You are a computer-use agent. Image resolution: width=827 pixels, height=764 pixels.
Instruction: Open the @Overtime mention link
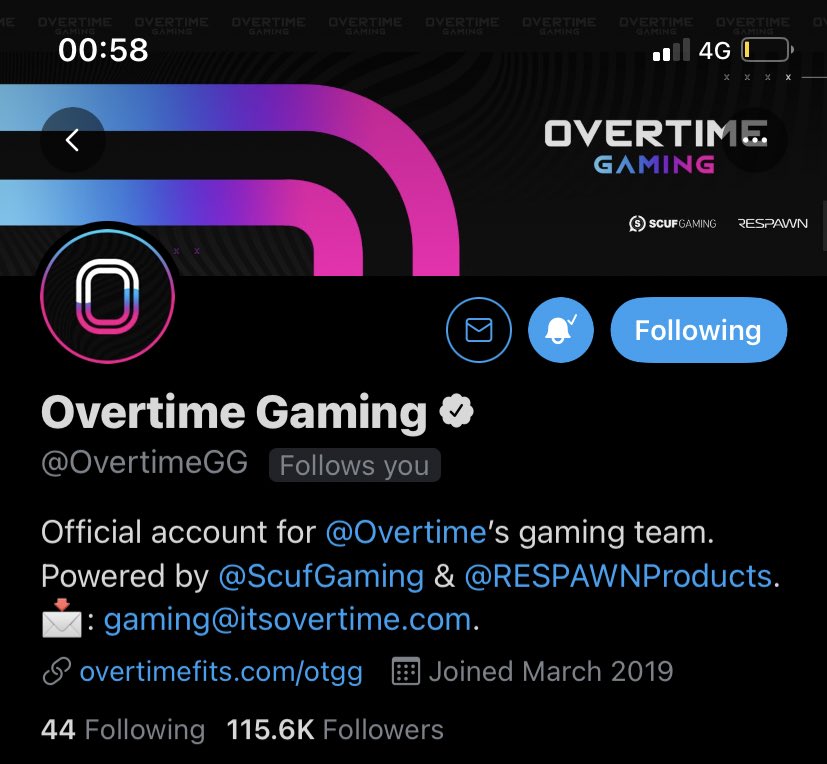[x=406, y=532]
